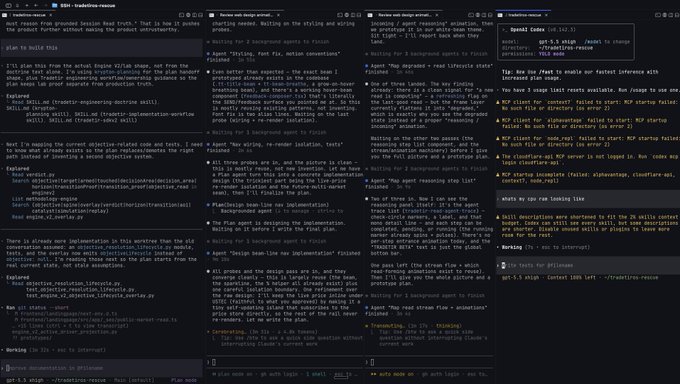Screen dimensions: 680x384
Task: Click the 'plan to build this' prompt line
Action: pos(101,48)
